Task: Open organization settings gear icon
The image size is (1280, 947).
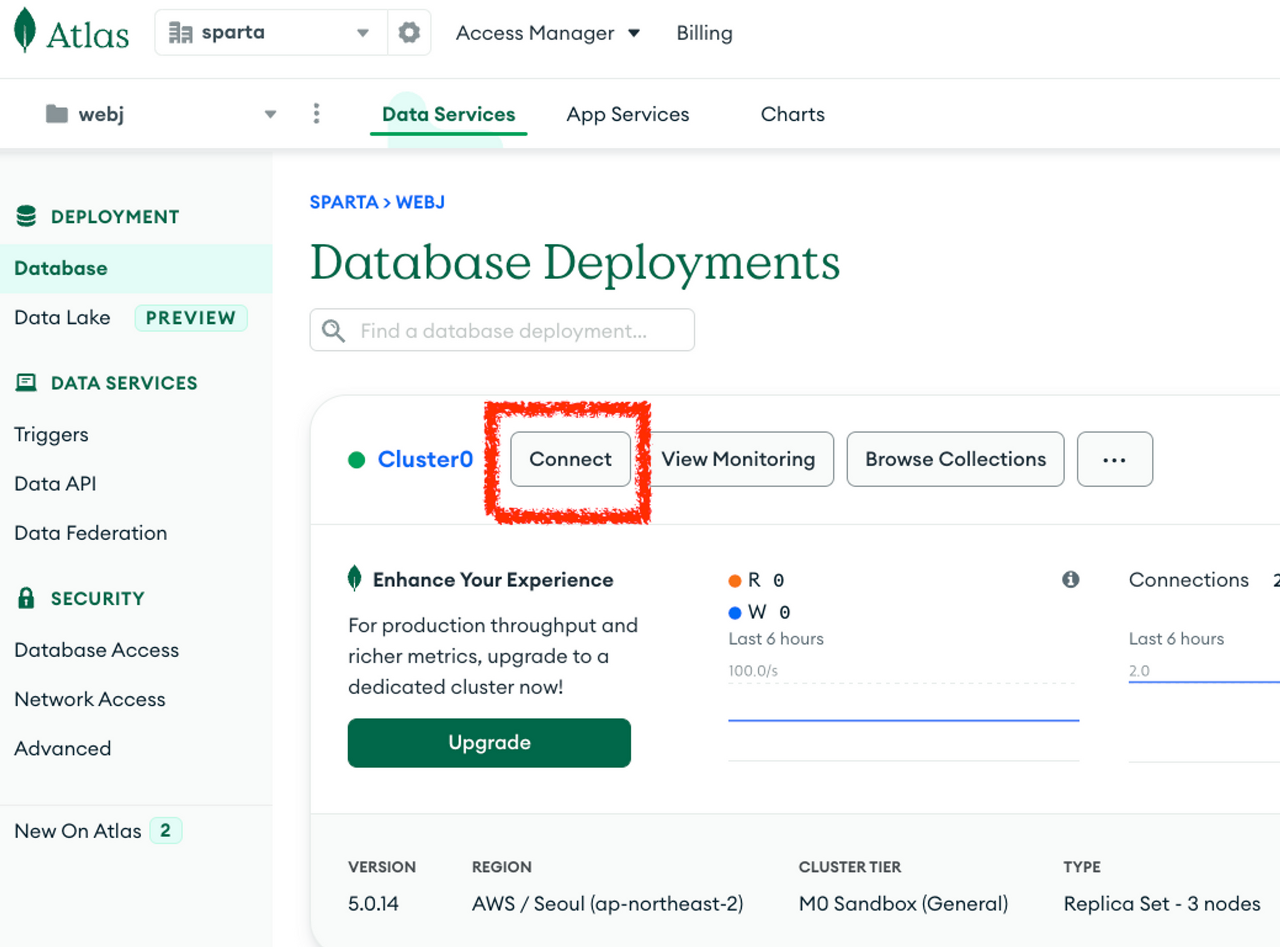Action: pos(409,33)
